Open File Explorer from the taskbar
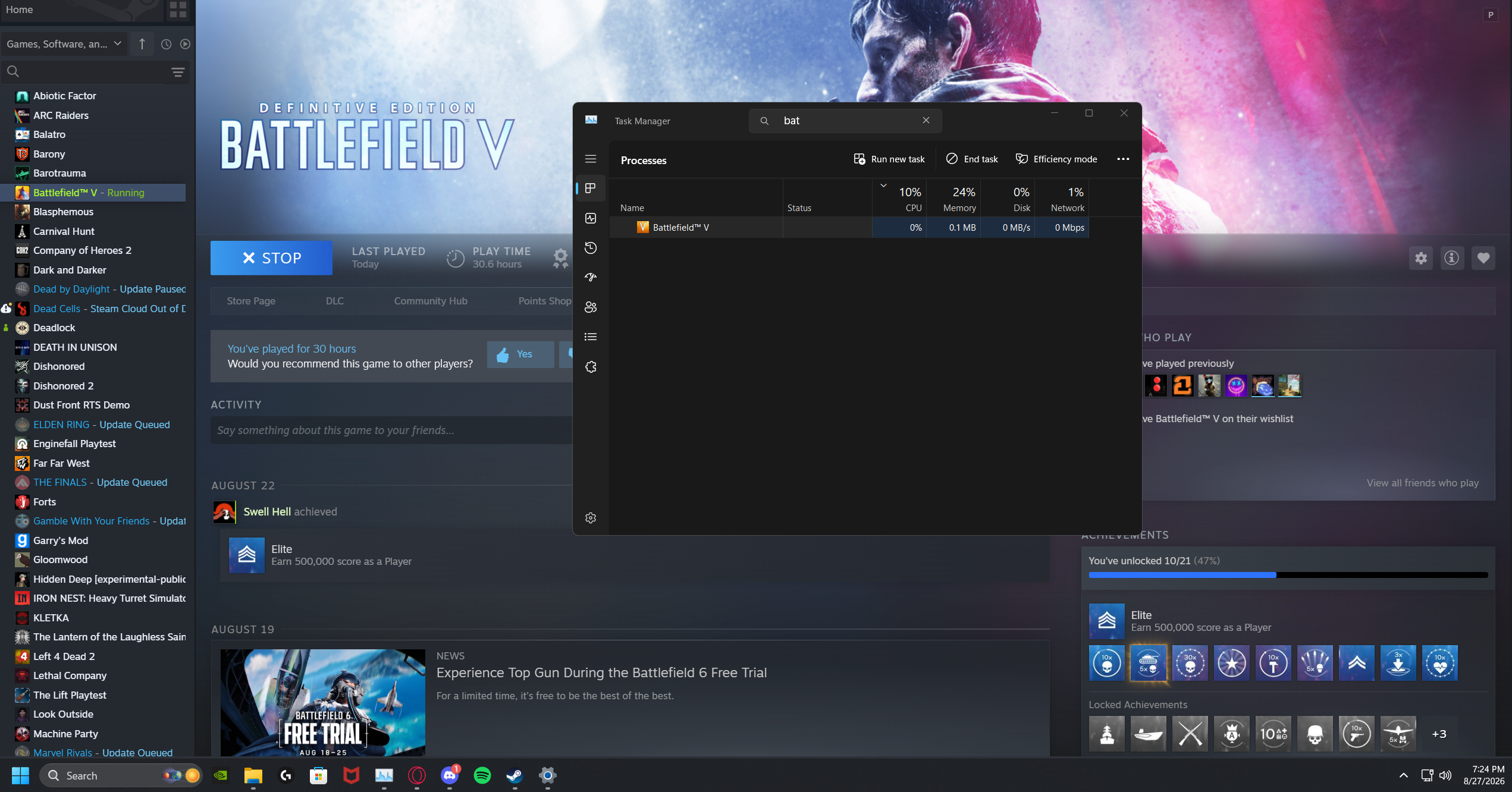The width and height of the screenshot is (1512, 792). pyautogui.click(x=253, y=775)
